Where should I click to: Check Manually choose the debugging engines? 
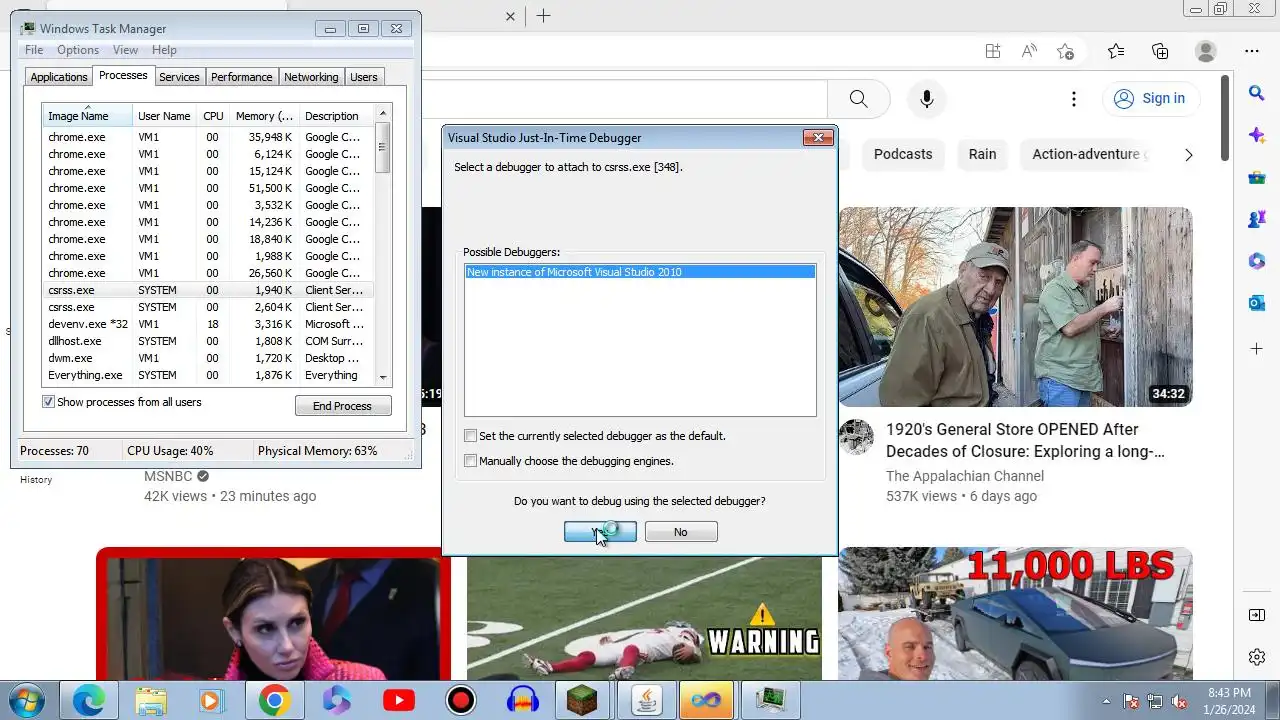tap(470, 461)
